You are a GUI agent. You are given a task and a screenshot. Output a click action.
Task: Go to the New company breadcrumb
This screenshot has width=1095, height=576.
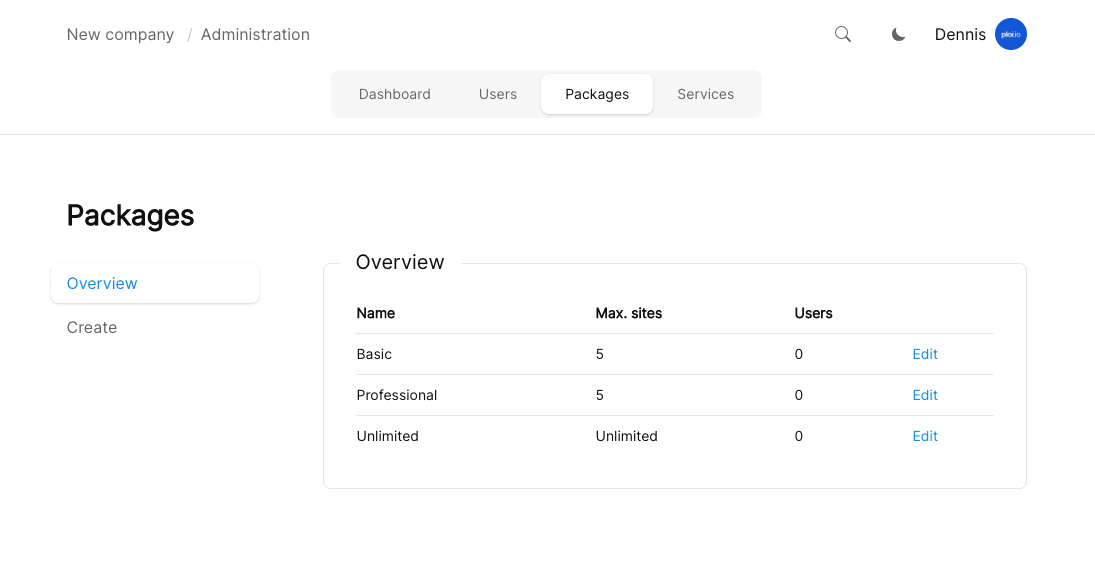point(120,34)
